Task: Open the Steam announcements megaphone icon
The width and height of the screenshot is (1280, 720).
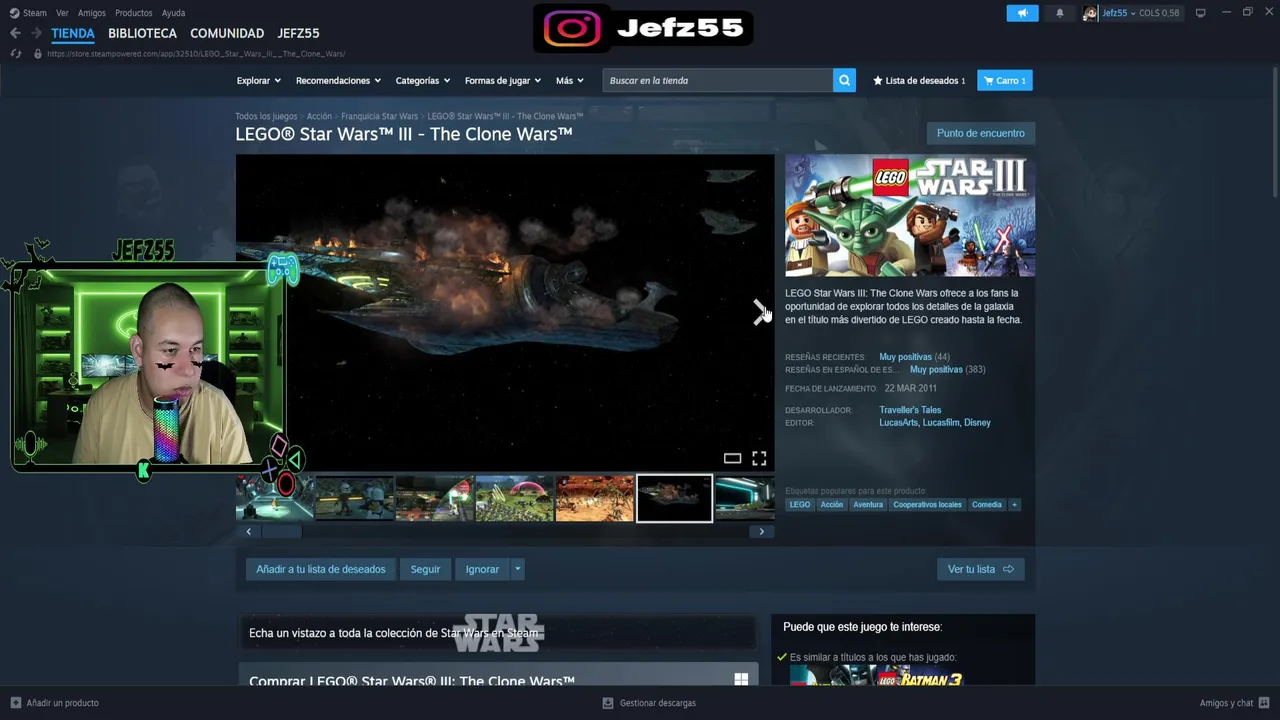Action: tap(1022, 13)
